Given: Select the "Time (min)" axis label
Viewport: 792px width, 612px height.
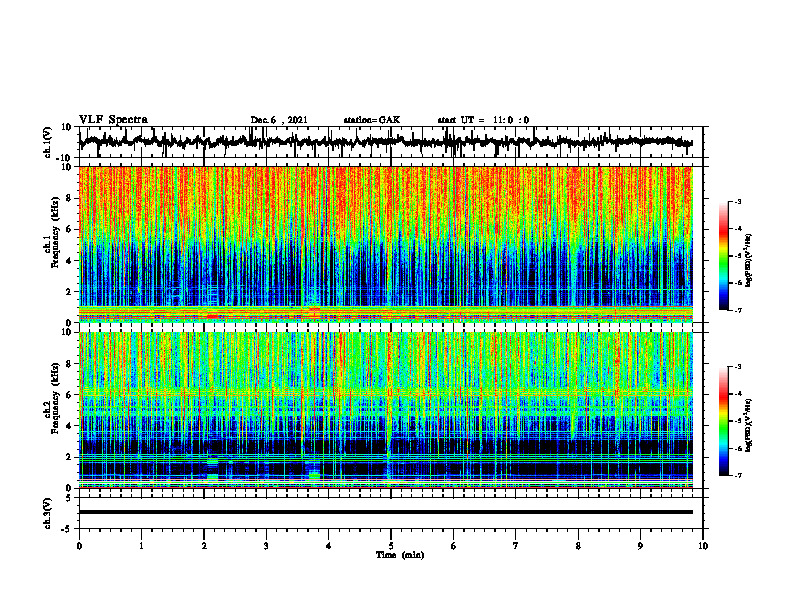Looking at the screenshot, I should [x=400, y=555].
